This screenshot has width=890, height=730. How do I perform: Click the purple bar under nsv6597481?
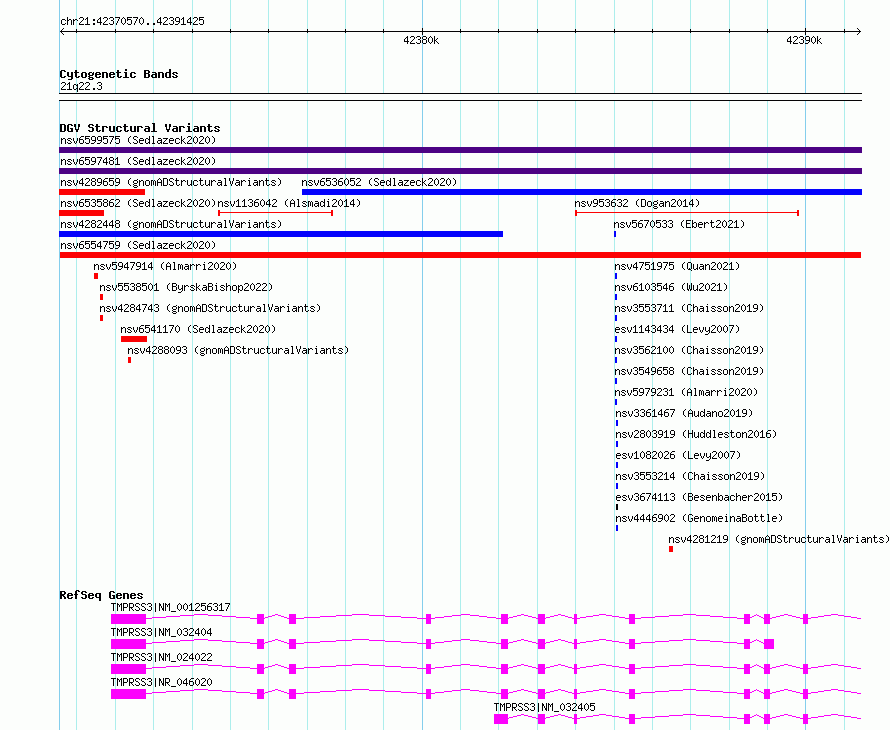460,171
